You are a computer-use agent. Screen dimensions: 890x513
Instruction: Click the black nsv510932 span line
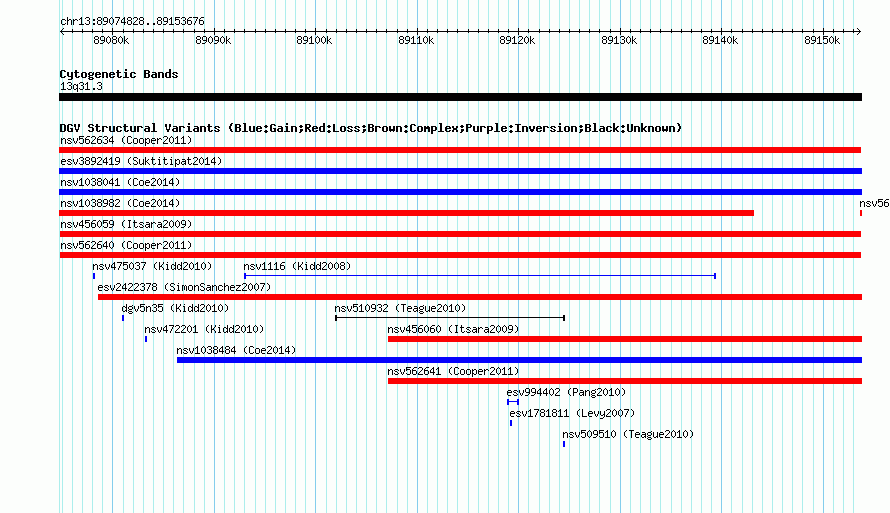pos(450,318)
